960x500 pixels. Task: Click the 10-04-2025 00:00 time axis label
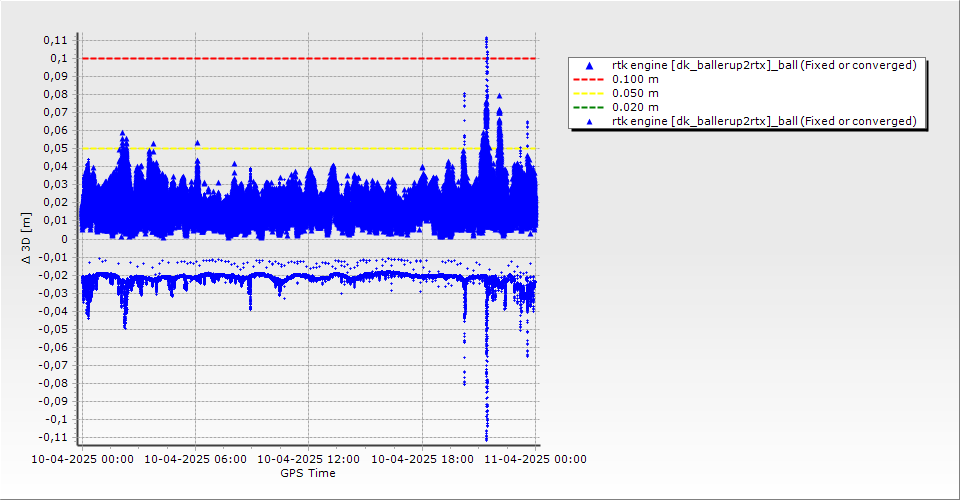82,460
